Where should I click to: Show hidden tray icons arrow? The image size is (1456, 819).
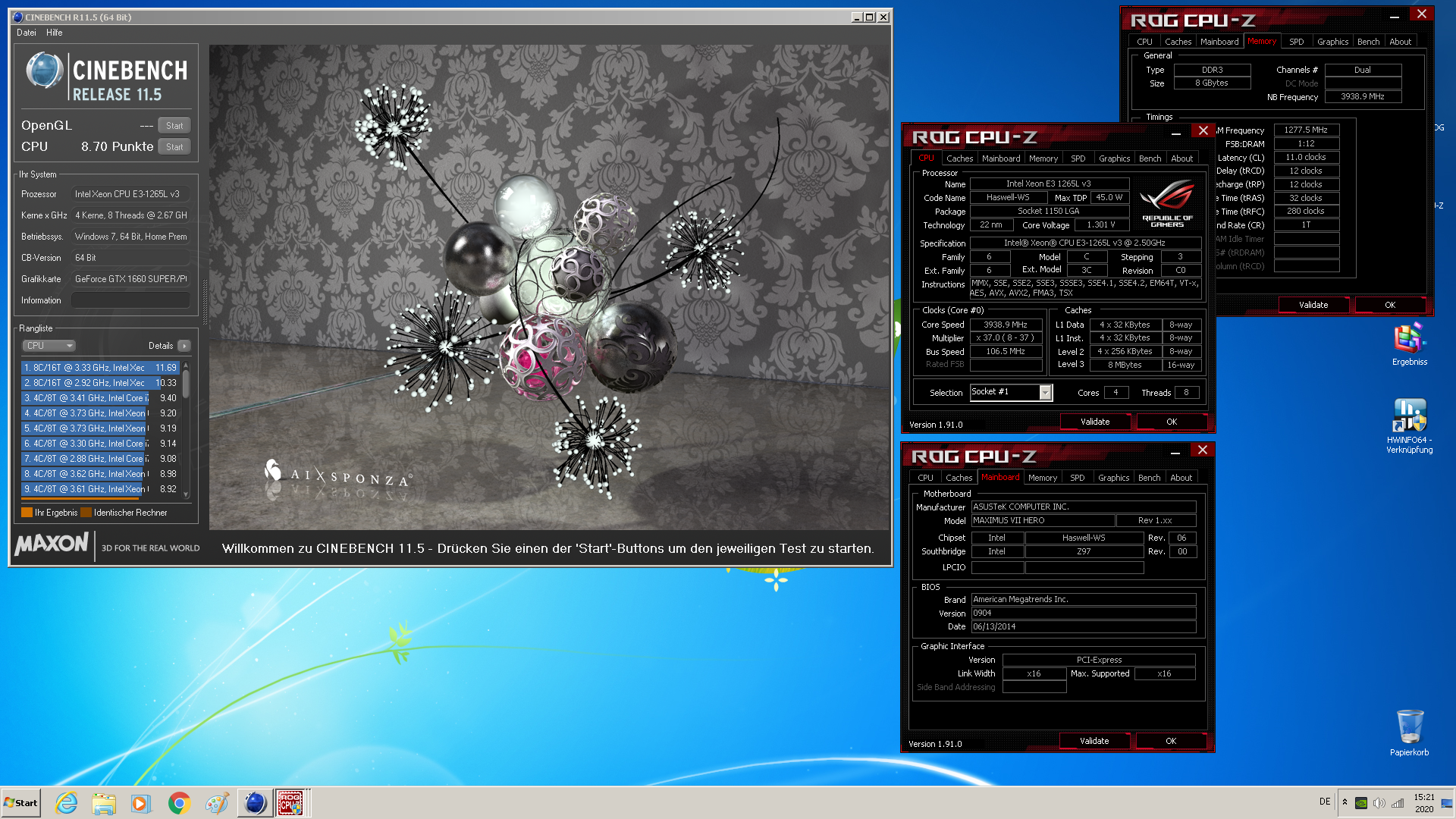1345,802
